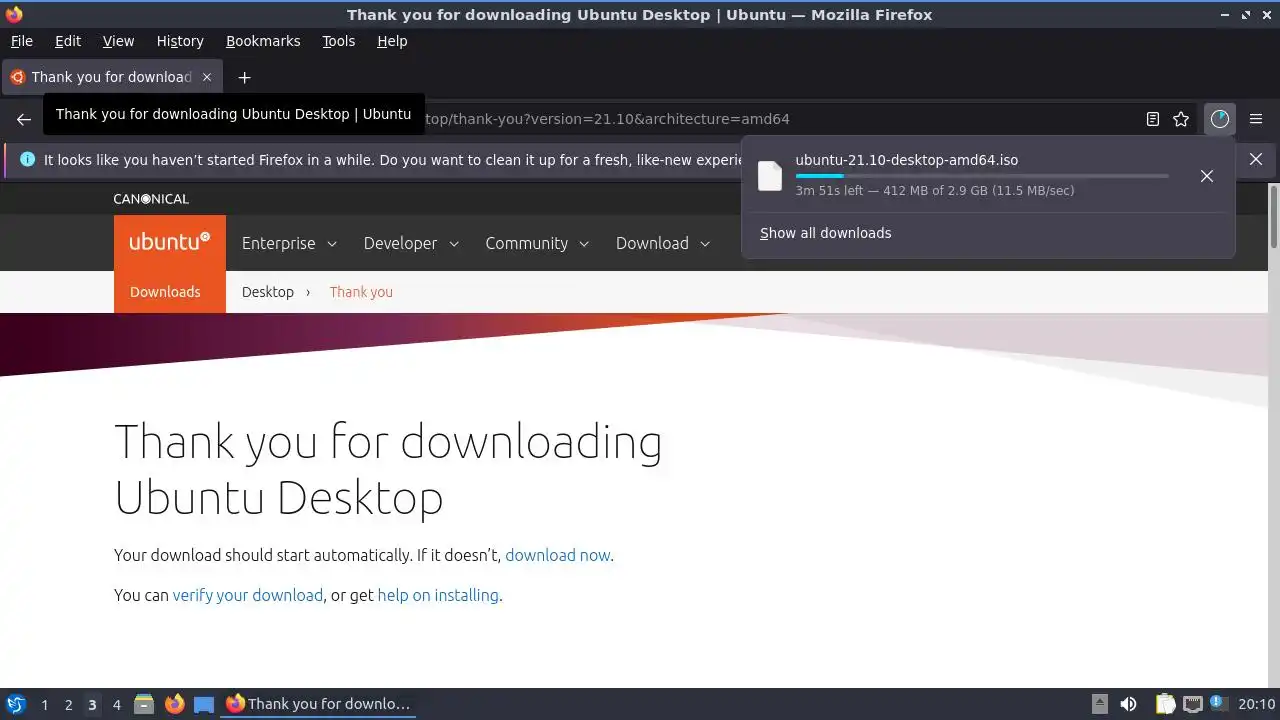
Task: Click the Firefox taskbar window button
Action: [318, 704]
